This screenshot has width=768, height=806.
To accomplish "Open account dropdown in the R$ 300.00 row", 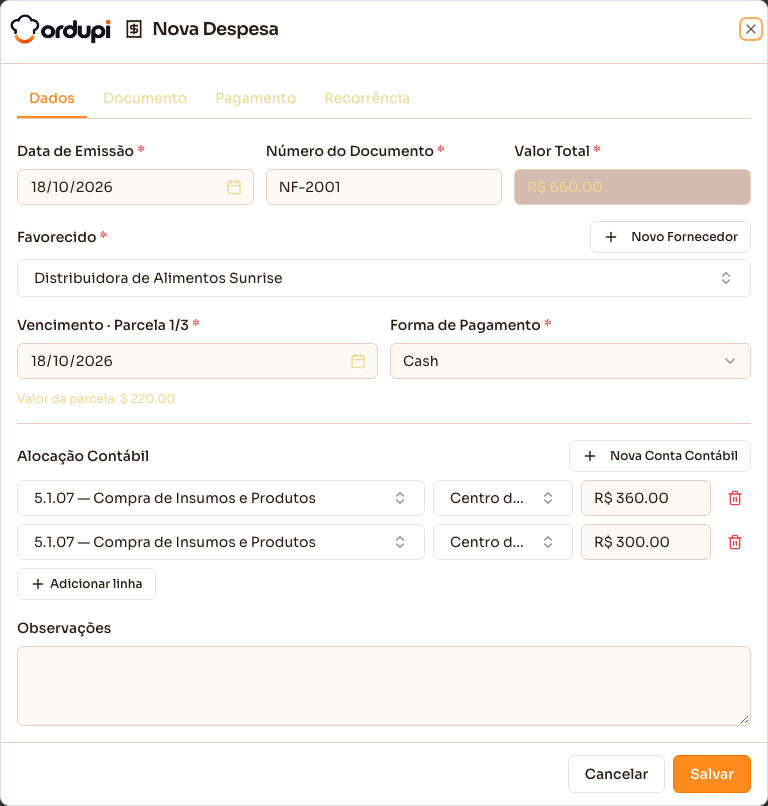I will (x=221, y=542).
